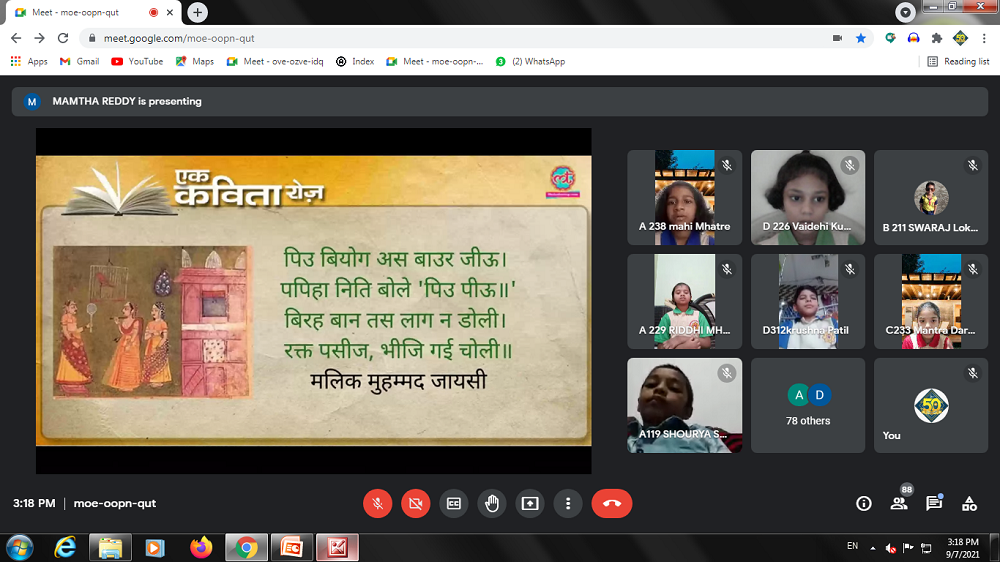
Task: Toggle closed captions on
Action: point(454,504)
